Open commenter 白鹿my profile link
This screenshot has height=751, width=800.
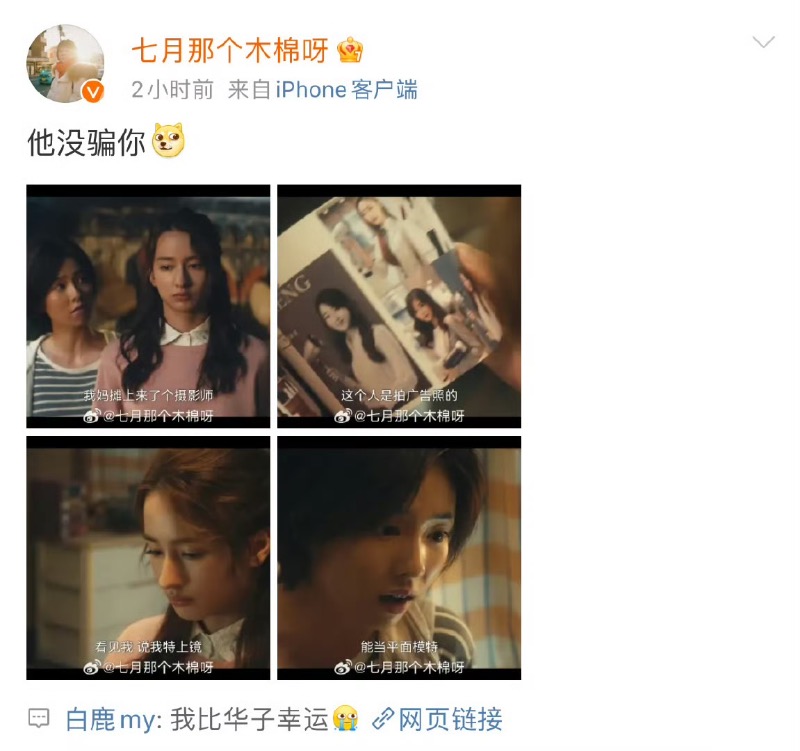point(113,719)
